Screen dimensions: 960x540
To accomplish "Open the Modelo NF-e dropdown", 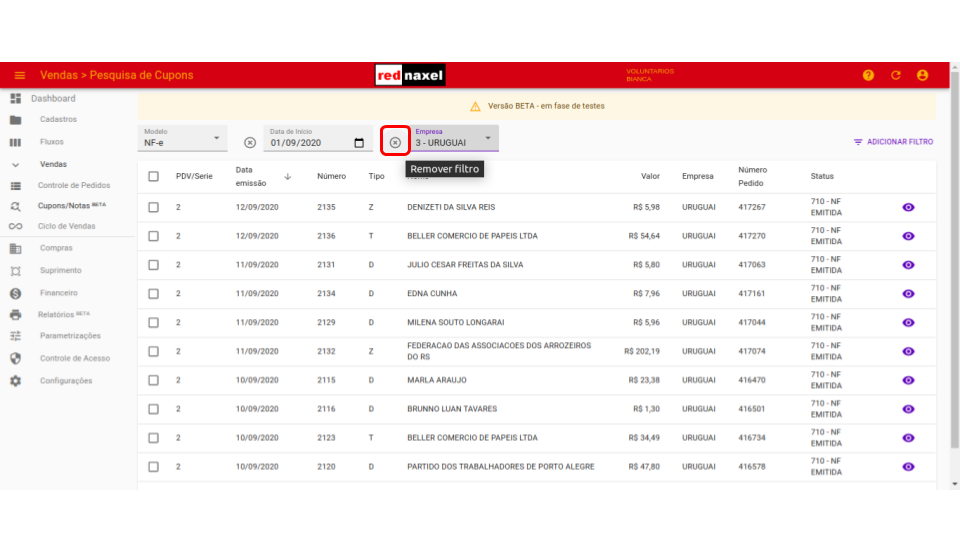I will pyautogui.click(x=182, y=138).
